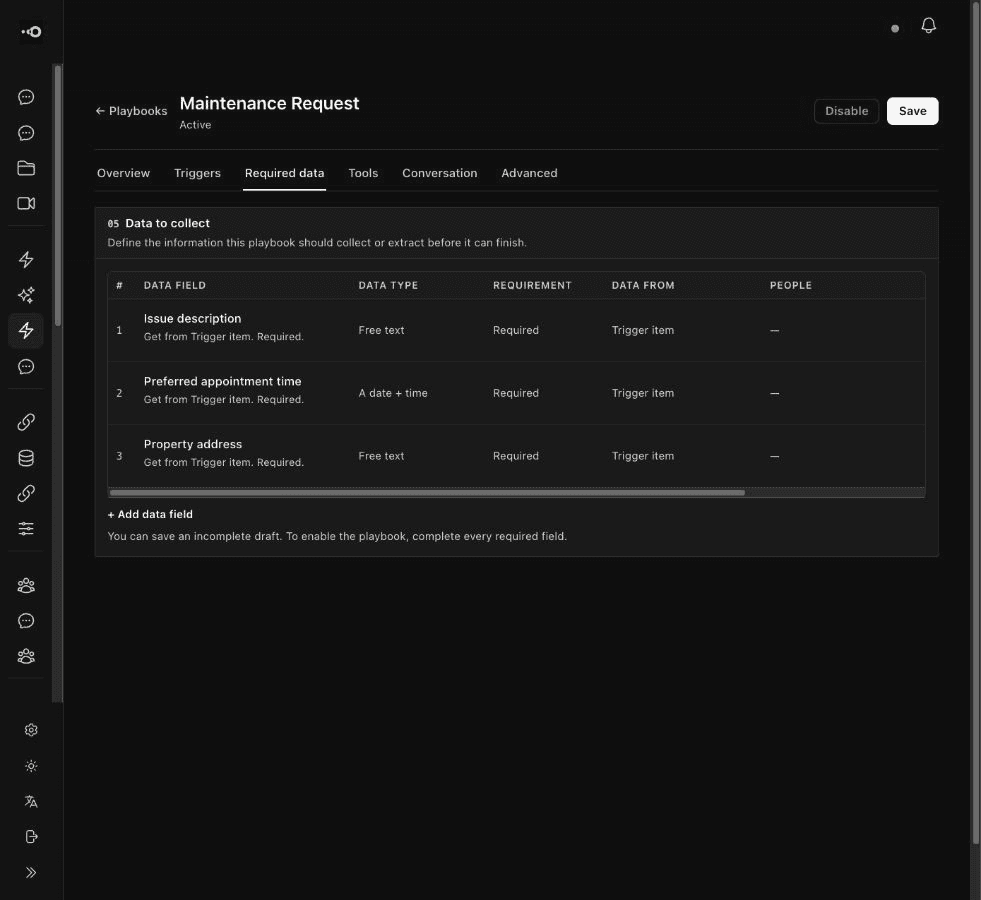Open the Conversation tab
Image resolution: width=981 pixels, height=900 pixels.
[x=440, y=173]
